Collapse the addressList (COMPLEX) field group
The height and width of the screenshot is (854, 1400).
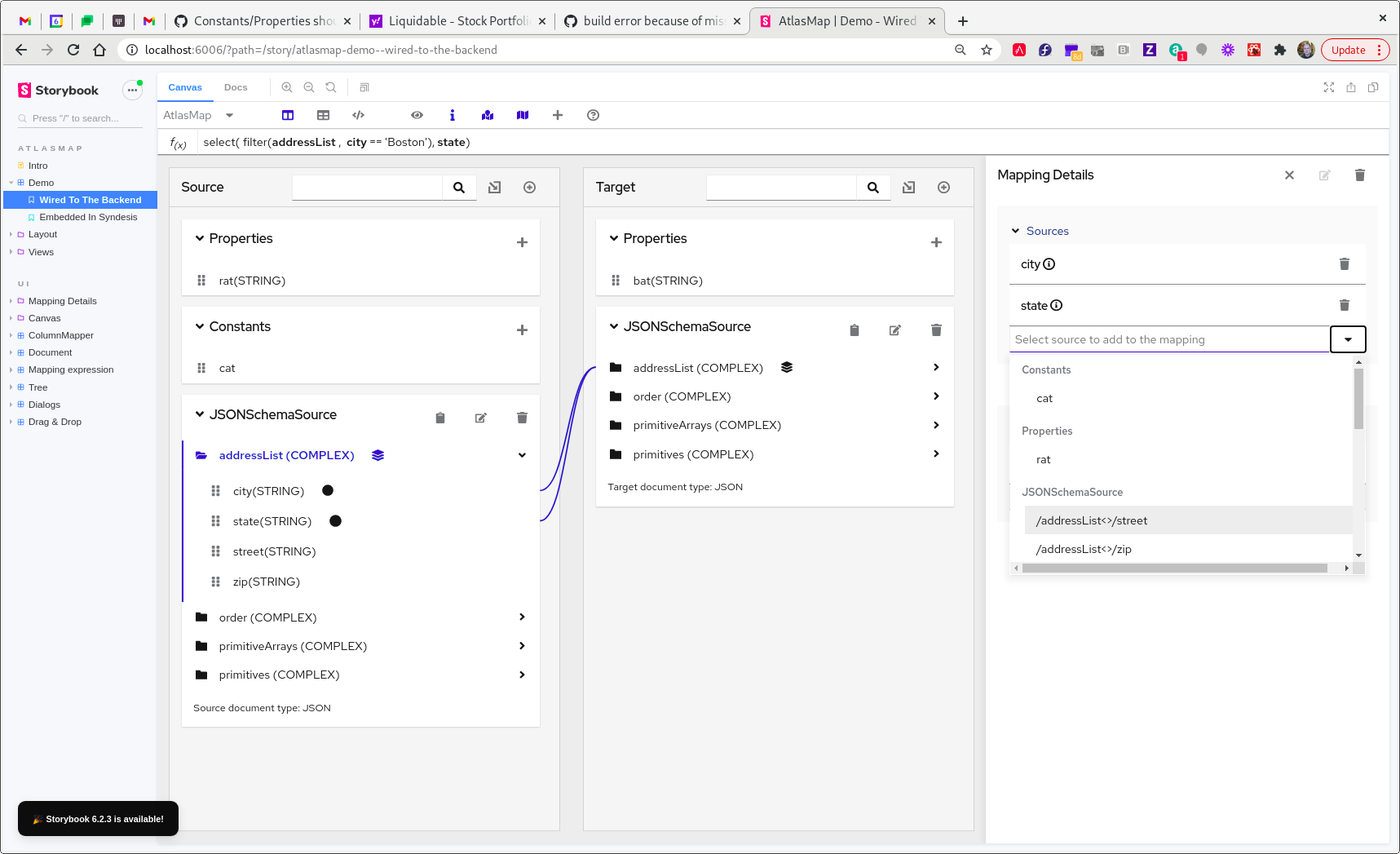(521, 454)
